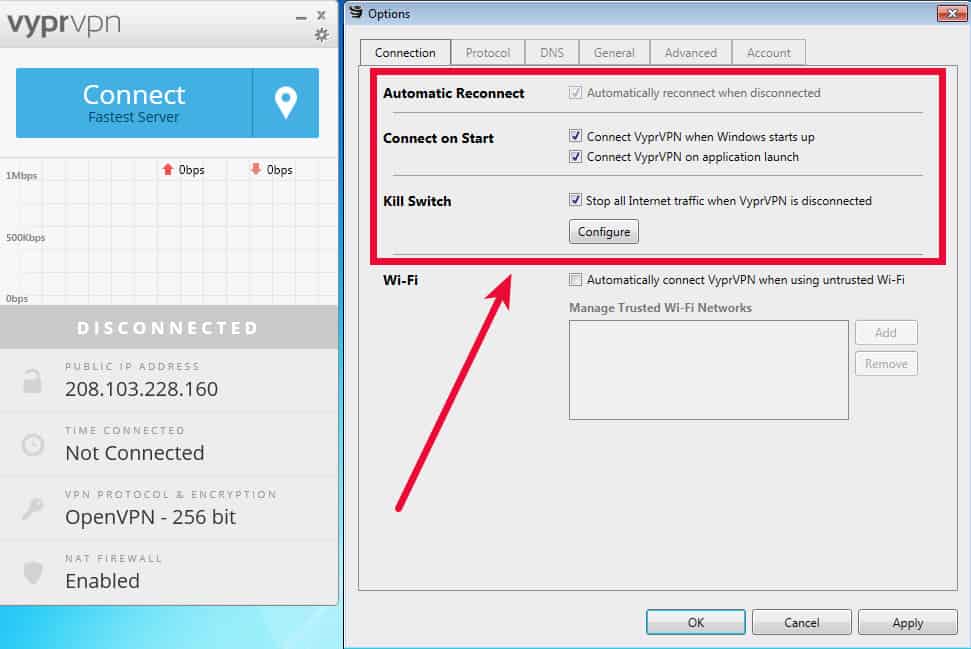971x649 pixels.
Task: Uncheck Connect VyprVPN when Windows starts up
Action: [x=575, y=136]
